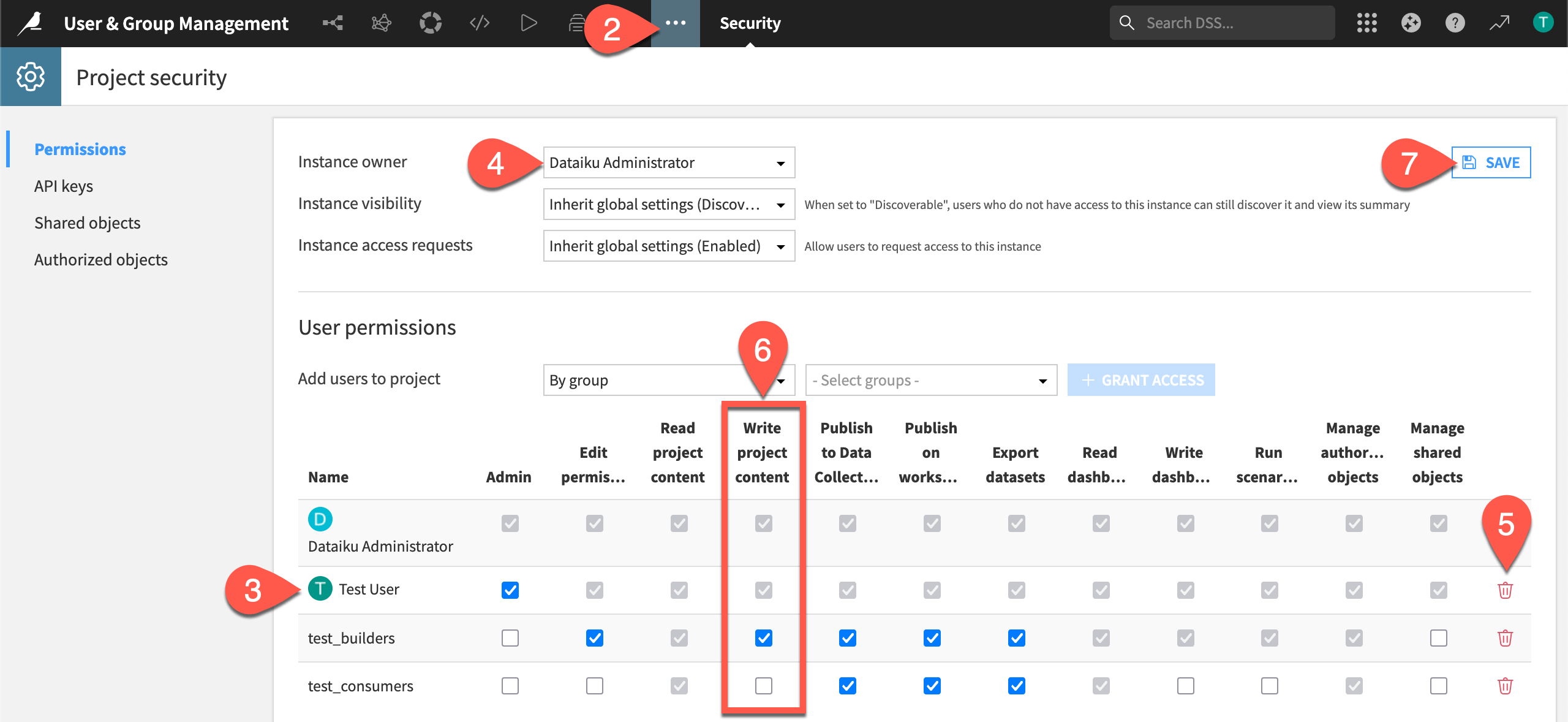
Task: Open the help question mark icon
Action: pos(1455,23)
